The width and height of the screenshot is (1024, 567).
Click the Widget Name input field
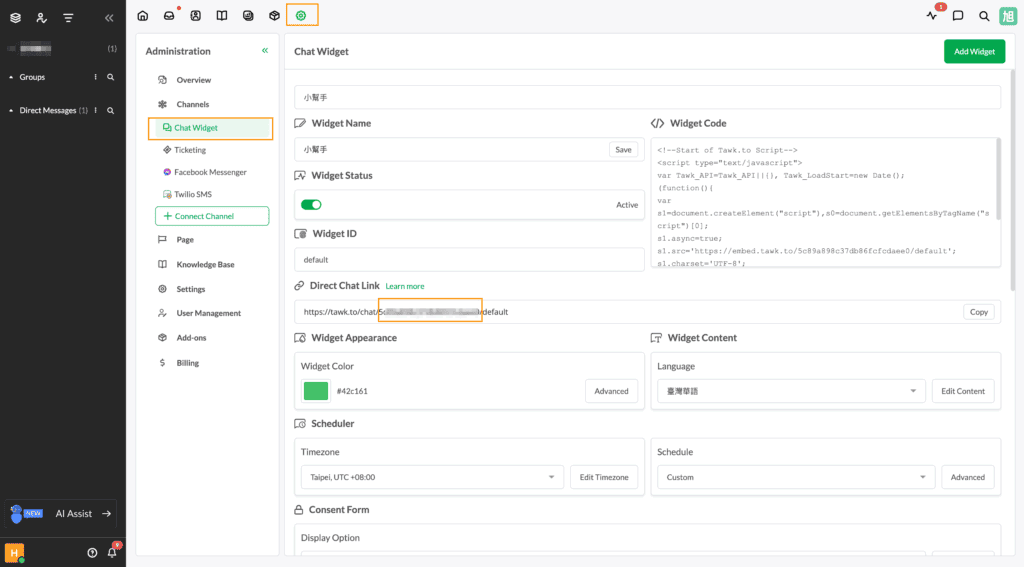click(x=450, y=149)
